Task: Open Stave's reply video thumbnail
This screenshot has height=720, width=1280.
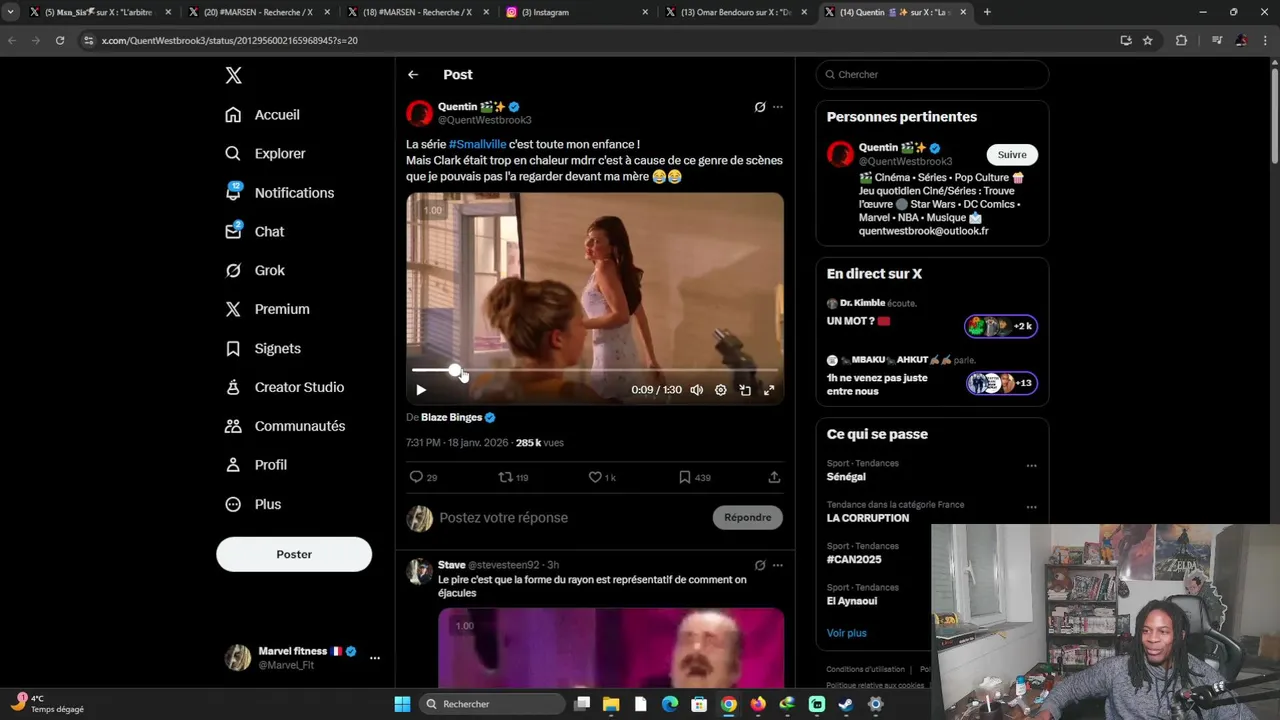Action: point(611,648)
